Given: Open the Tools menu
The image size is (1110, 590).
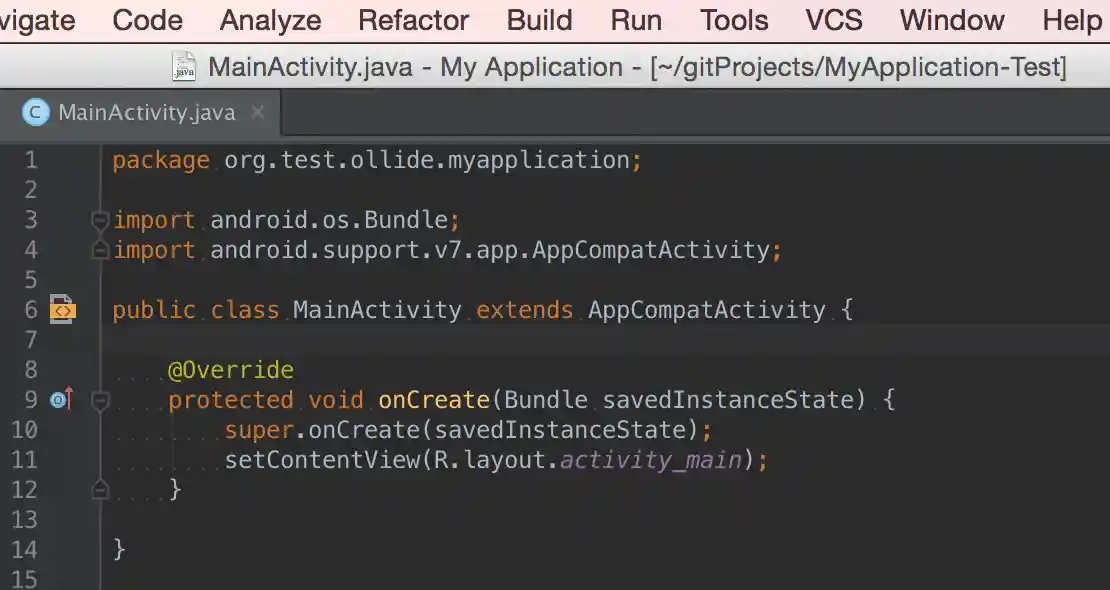Looking at the screenshot, I should (733, 20).
